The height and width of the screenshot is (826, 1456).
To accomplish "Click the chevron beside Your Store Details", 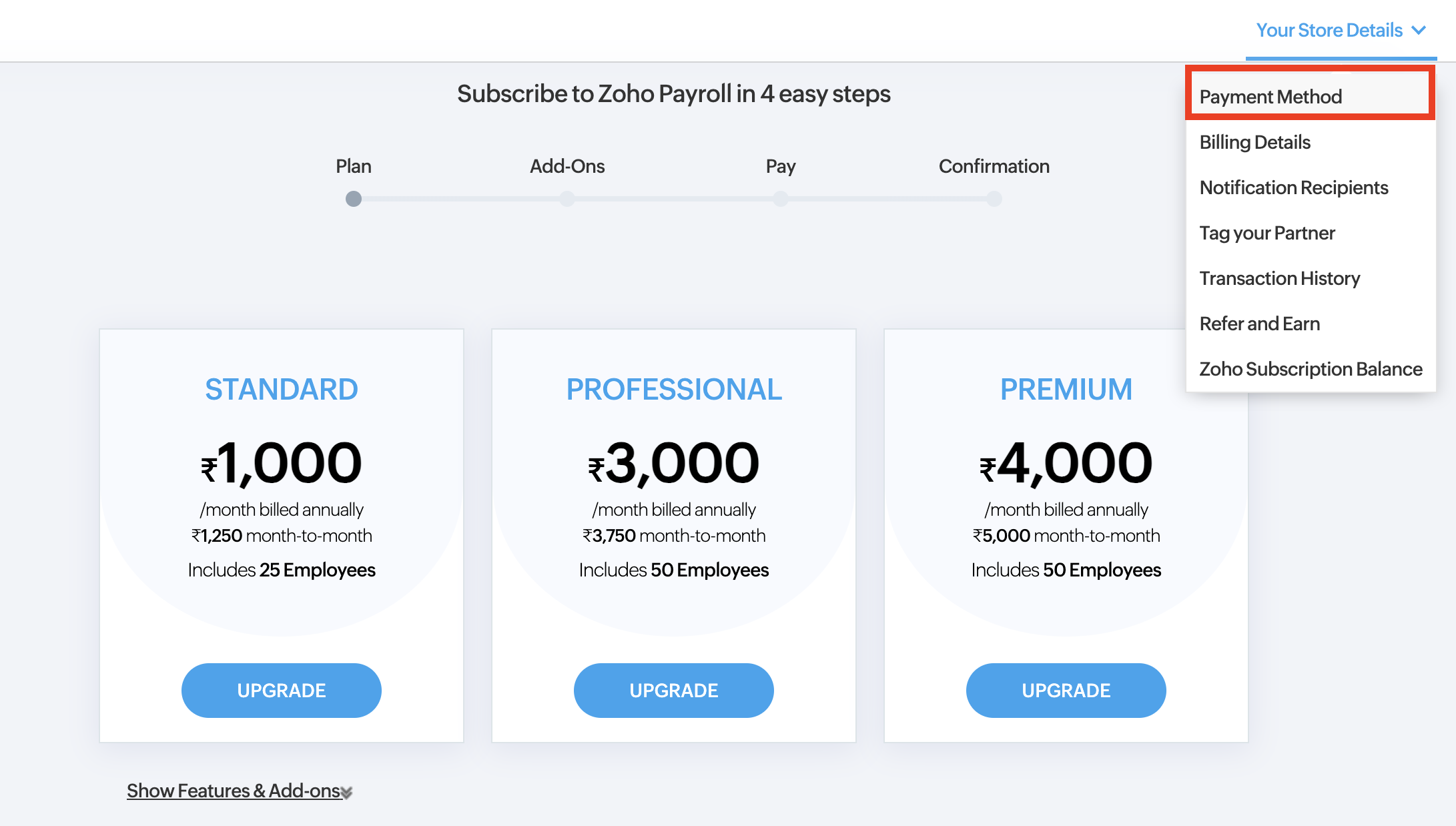I will coord(1419,31).
